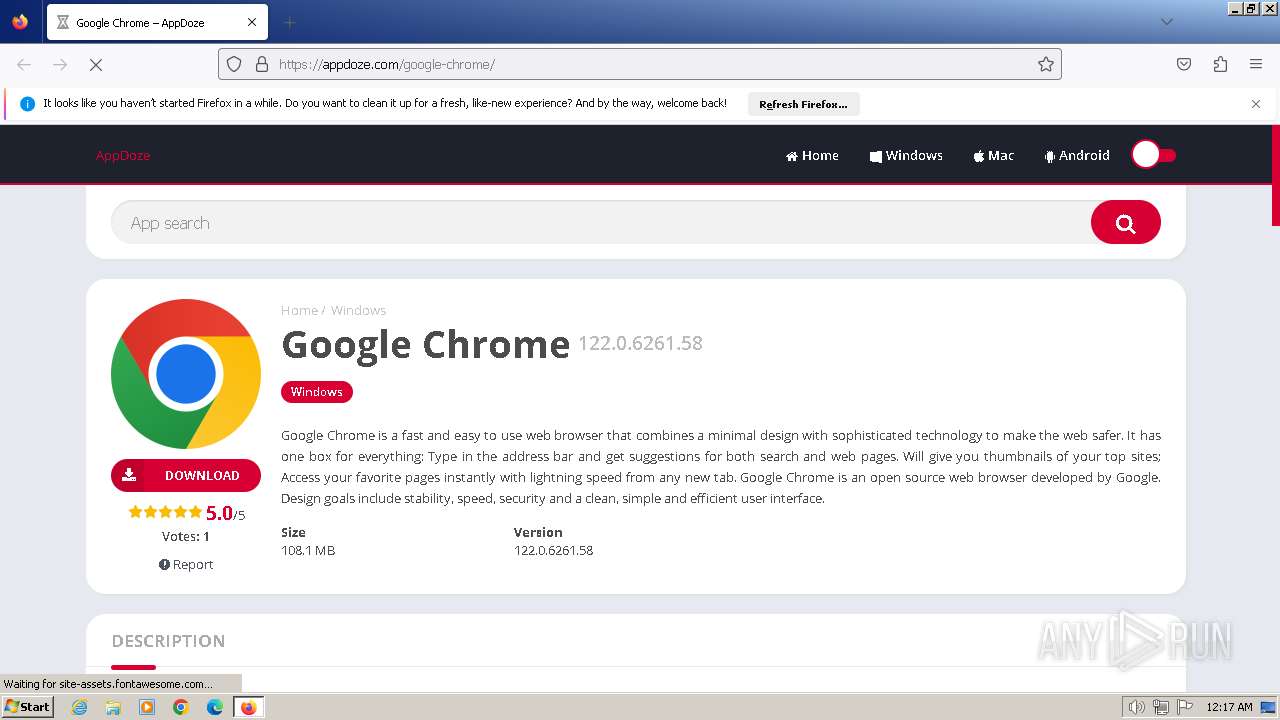The image size is (1280, 720).
Task: Open Firefox application hamburger menu
Action: click(x=1256, y=64)
